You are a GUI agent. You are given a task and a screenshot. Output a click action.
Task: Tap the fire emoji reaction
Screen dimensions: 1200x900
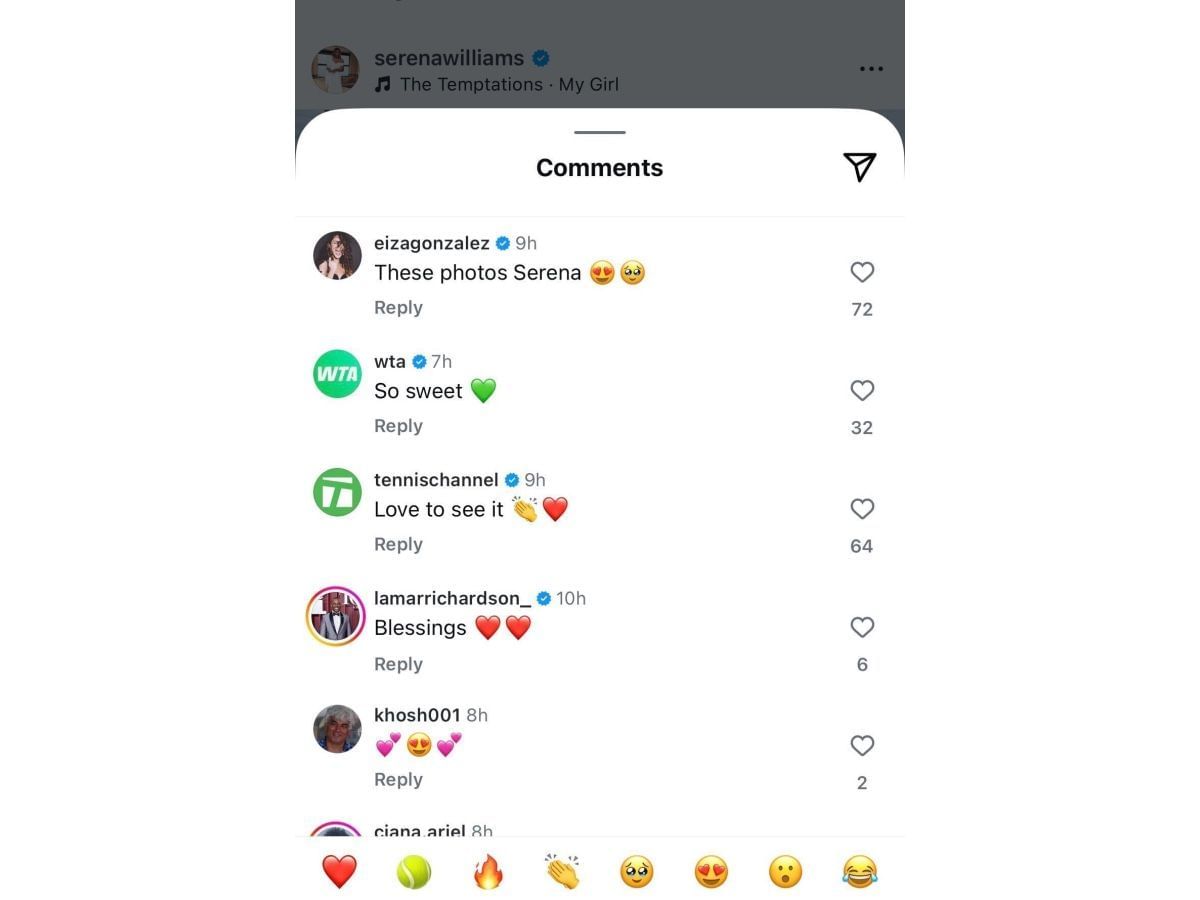[x=487, y=871]
